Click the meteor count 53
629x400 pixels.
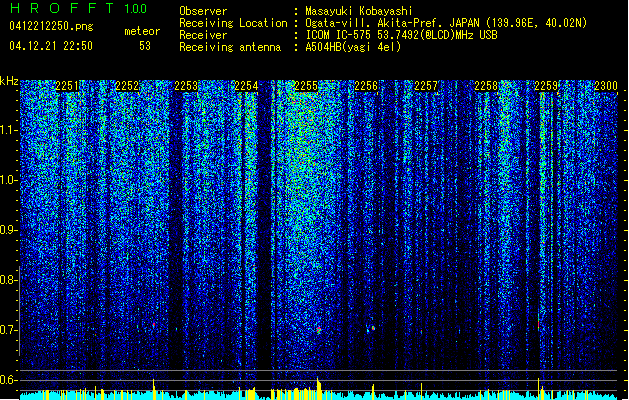click(x=145, y=46)
